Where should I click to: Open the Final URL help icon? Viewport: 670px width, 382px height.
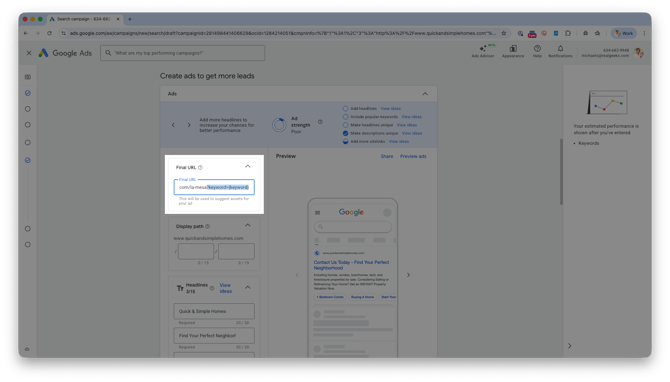[x=200, y=167]
